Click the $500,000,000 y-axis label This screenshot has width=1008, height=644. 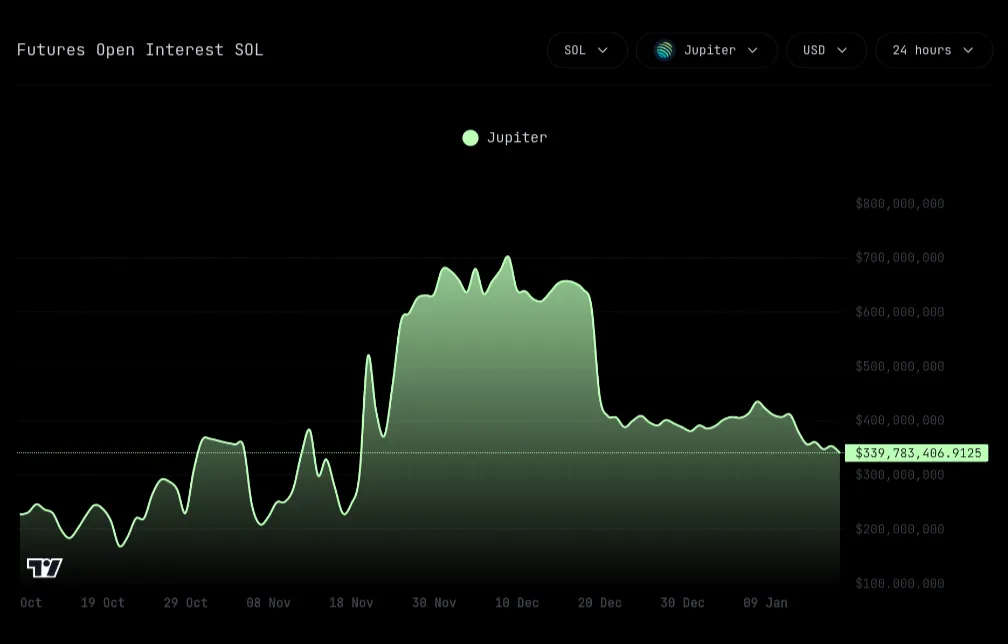pyautogui.click(x=899, y=366)
